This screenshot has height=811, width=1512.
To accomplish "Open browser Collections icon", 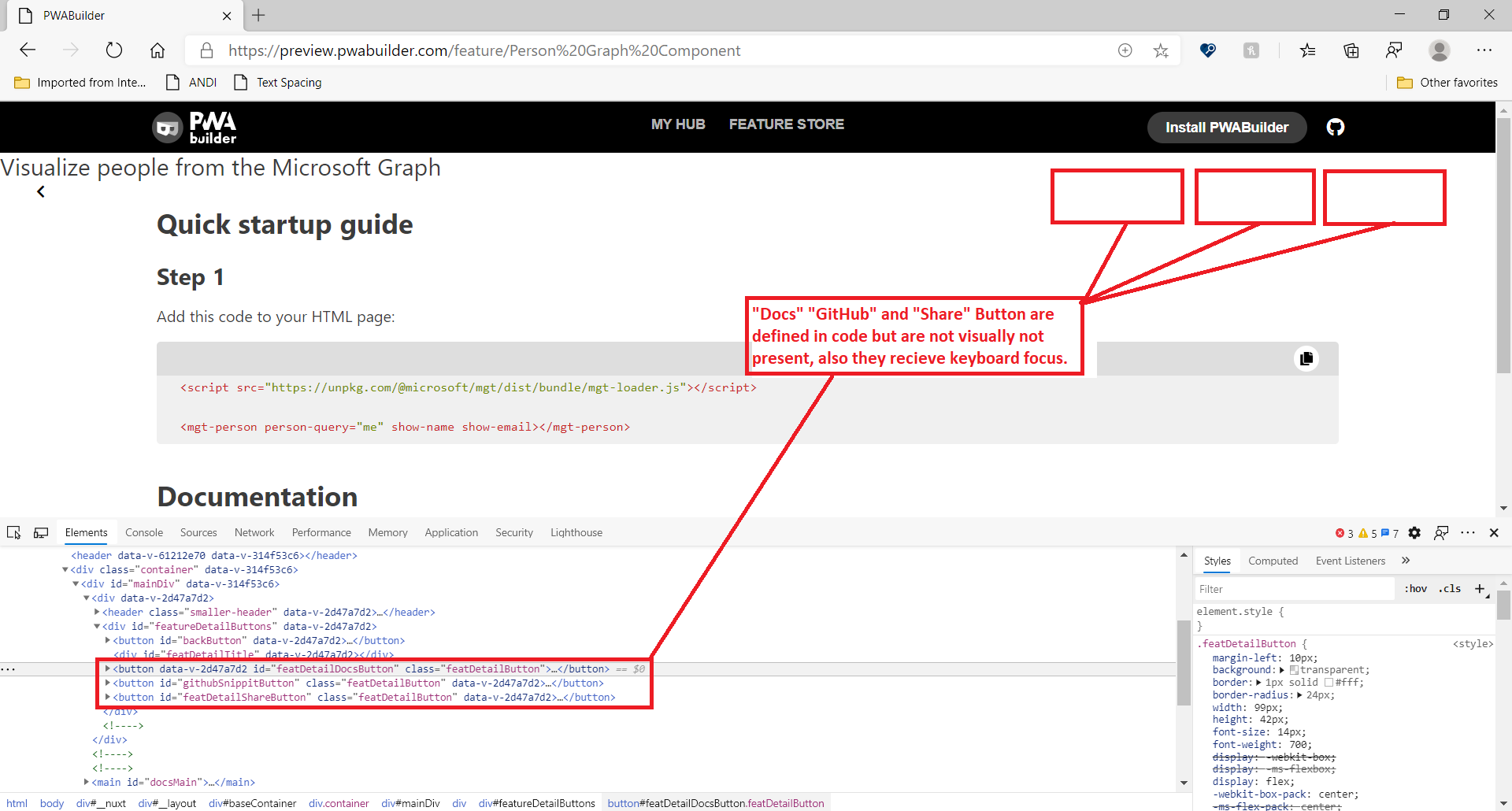I will pyautogui.click(x=1351, y=50).
